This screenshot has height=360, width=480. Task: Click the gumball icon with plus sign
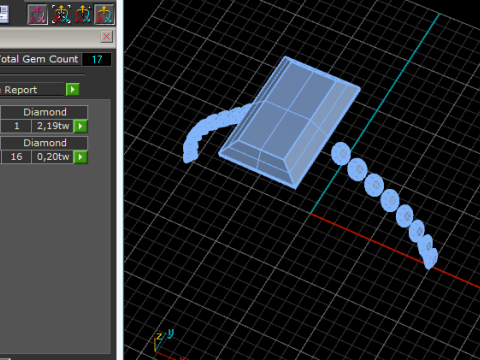coord(83,15)
